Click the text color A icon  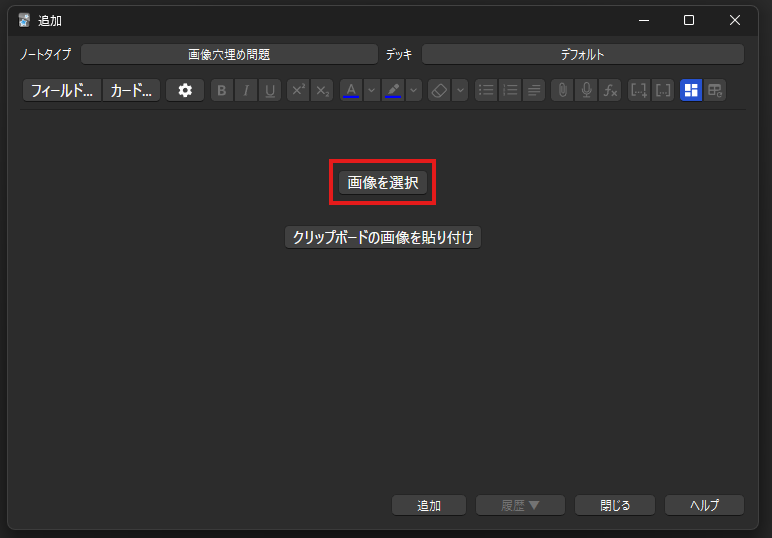click(351, 91)
